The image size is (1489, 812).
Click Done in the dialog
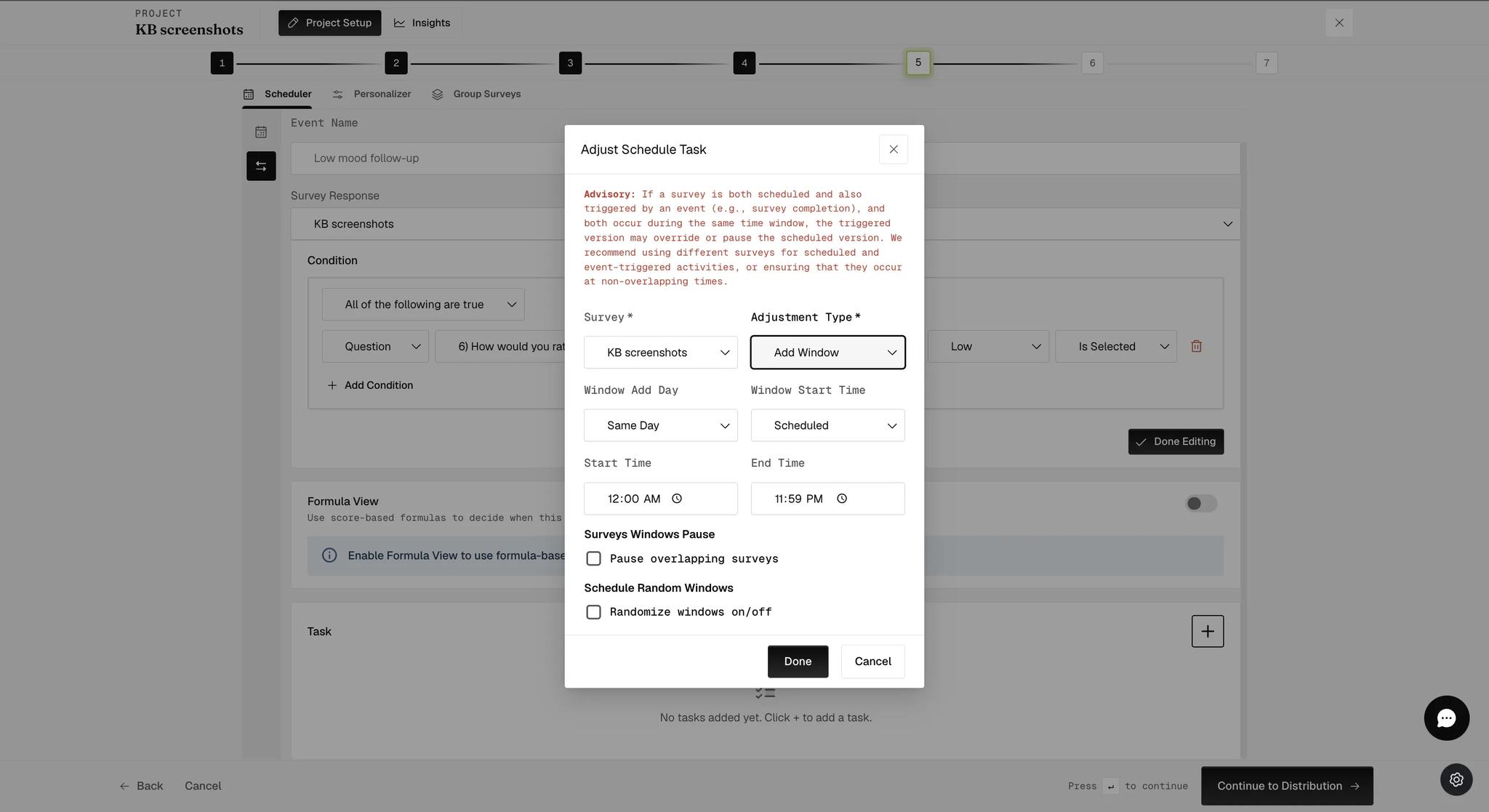(798, 662)
